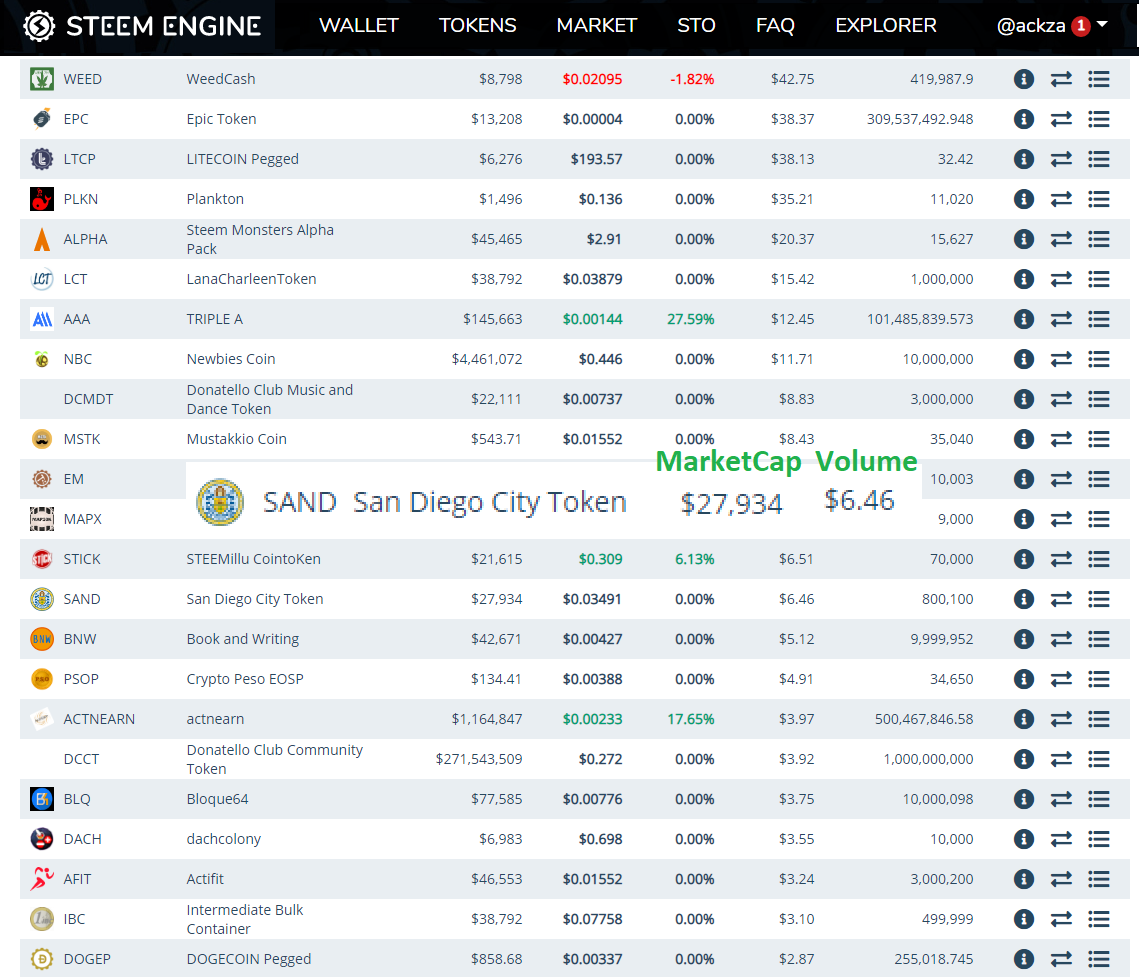Open list icon for AFIT row
1139x977 pixels.
click(x=1099, y=879)
